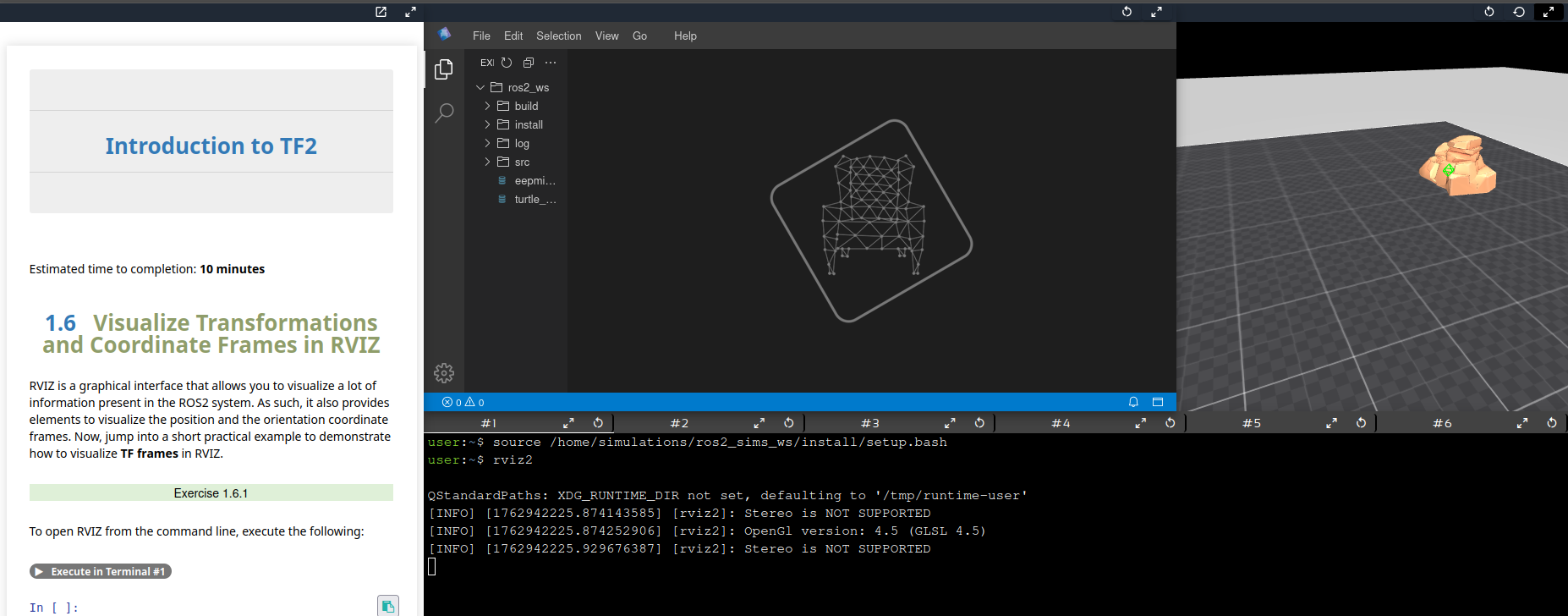1568x616 pixels.
Task: Open the turtle_ file in the explorer
Action: click(x=535, y=199)
